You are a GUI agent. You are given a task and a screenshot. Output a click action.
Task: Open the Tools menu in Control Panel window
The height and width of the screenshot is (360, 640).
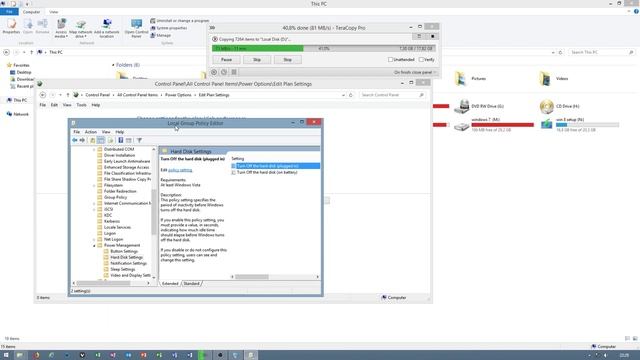click(x=81, y=105)
